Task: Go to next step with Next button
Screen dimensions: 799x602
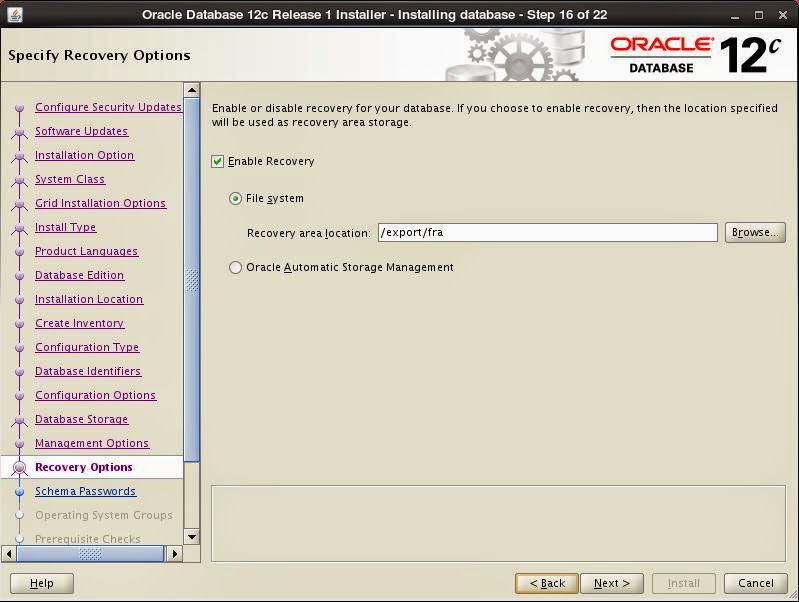Action: [x=611, y=583]
